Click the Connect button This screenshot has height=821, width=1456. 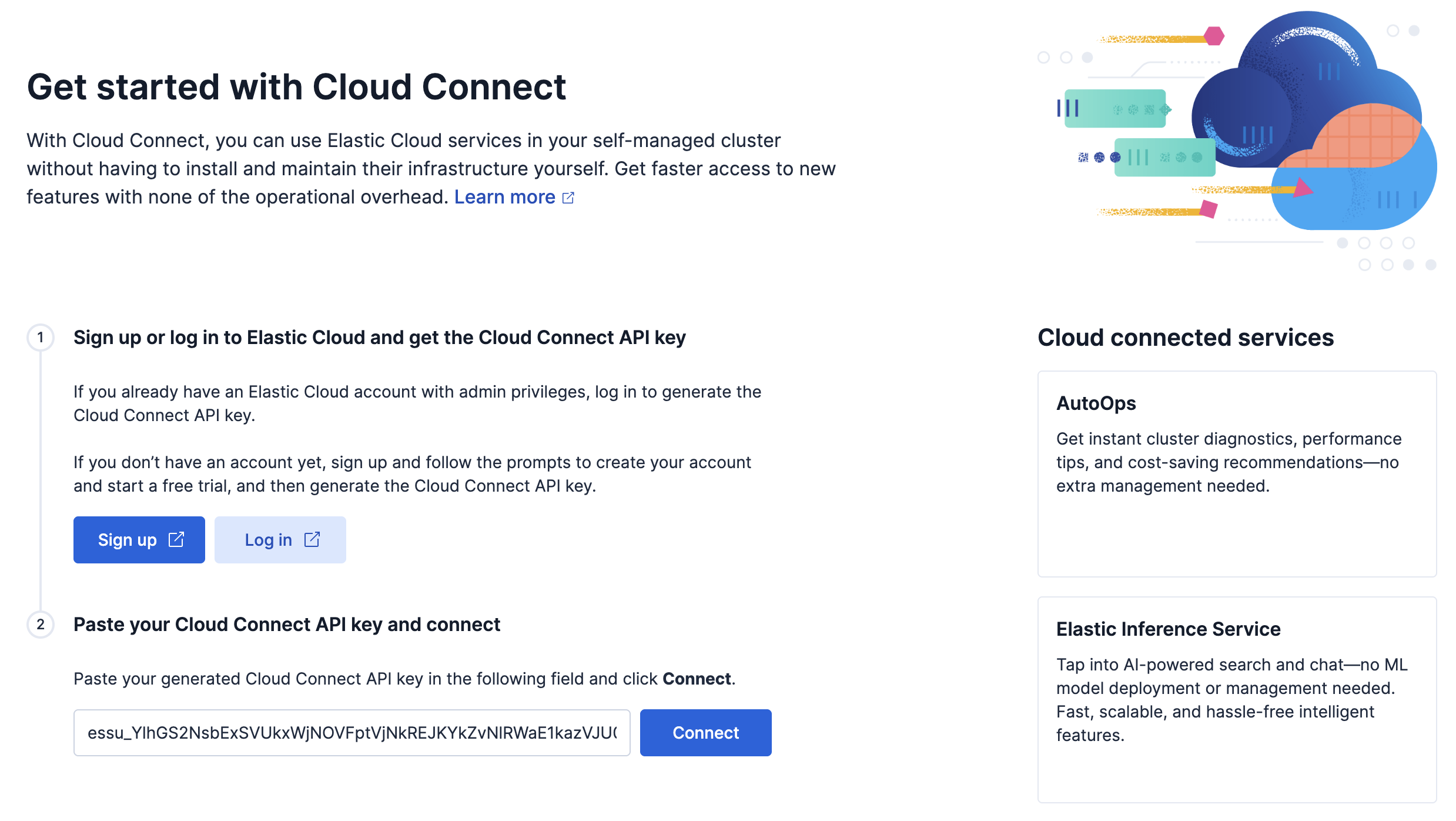(x=705, y=733)
